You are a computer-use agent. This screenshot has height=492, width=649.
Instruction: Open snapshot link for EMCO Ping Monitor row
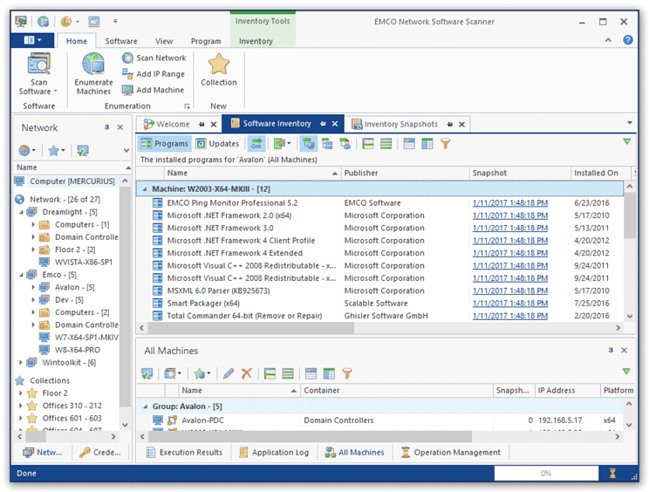tap(510, 203)
